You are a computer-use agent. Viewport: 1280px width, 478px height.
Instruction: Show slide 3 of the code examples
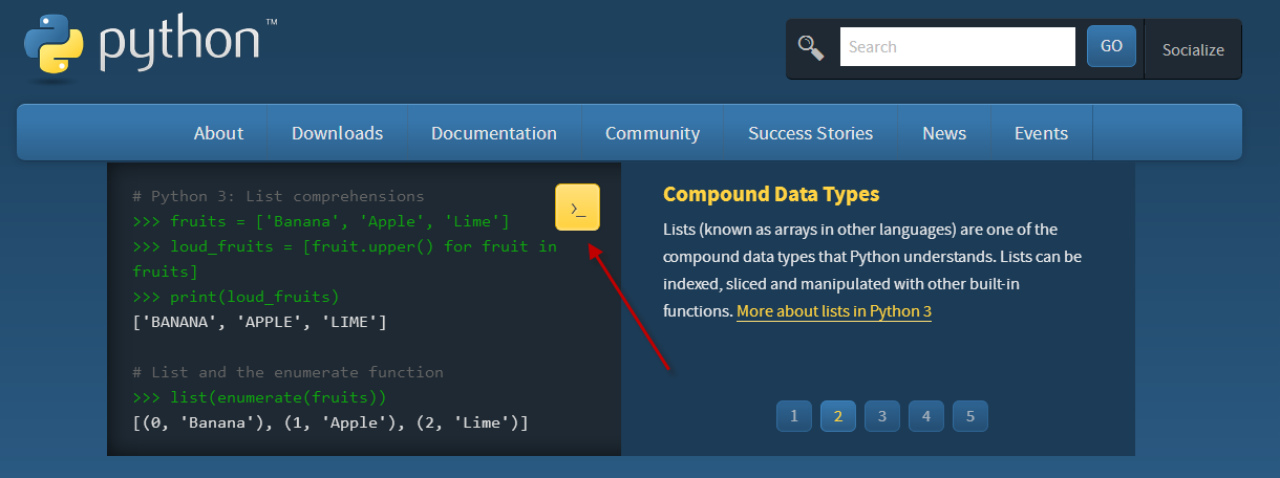point(882,416)
